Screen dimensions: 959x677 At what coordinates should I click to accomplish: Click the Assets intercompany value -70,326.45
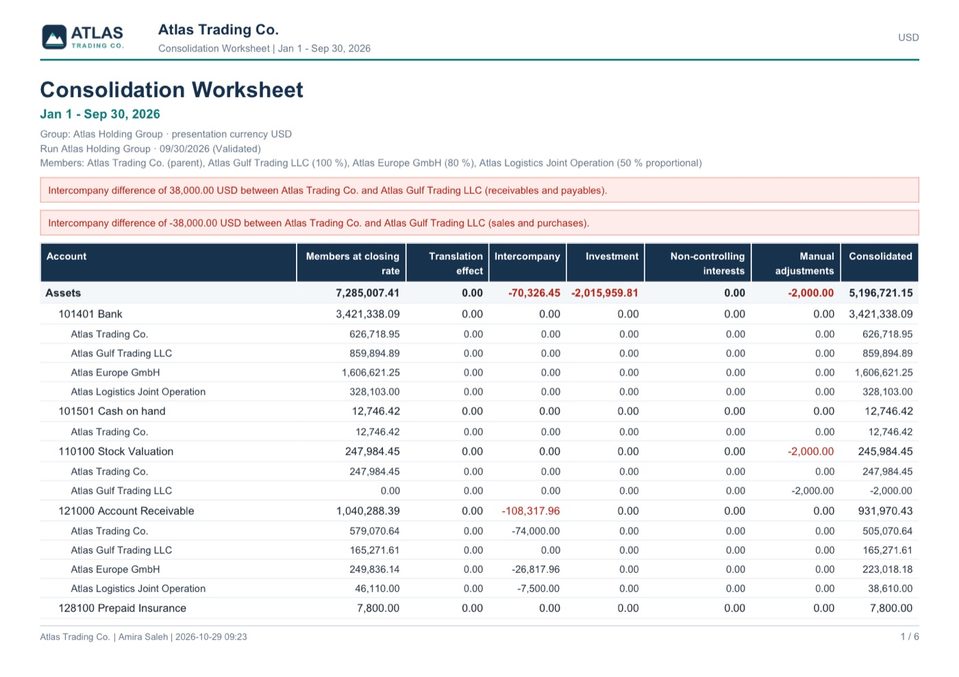[534, 293]
